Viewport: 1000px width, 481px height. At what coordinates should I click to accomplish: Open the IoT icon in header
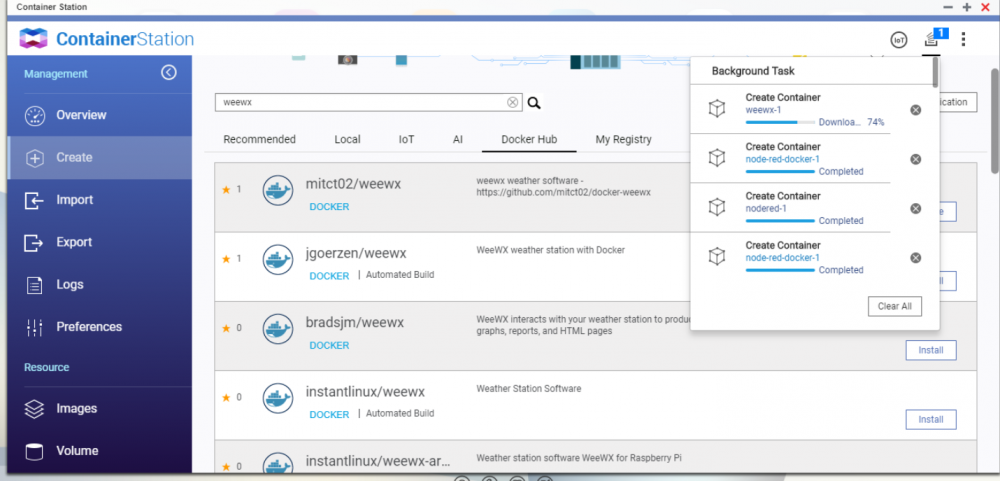pos(899,40)
